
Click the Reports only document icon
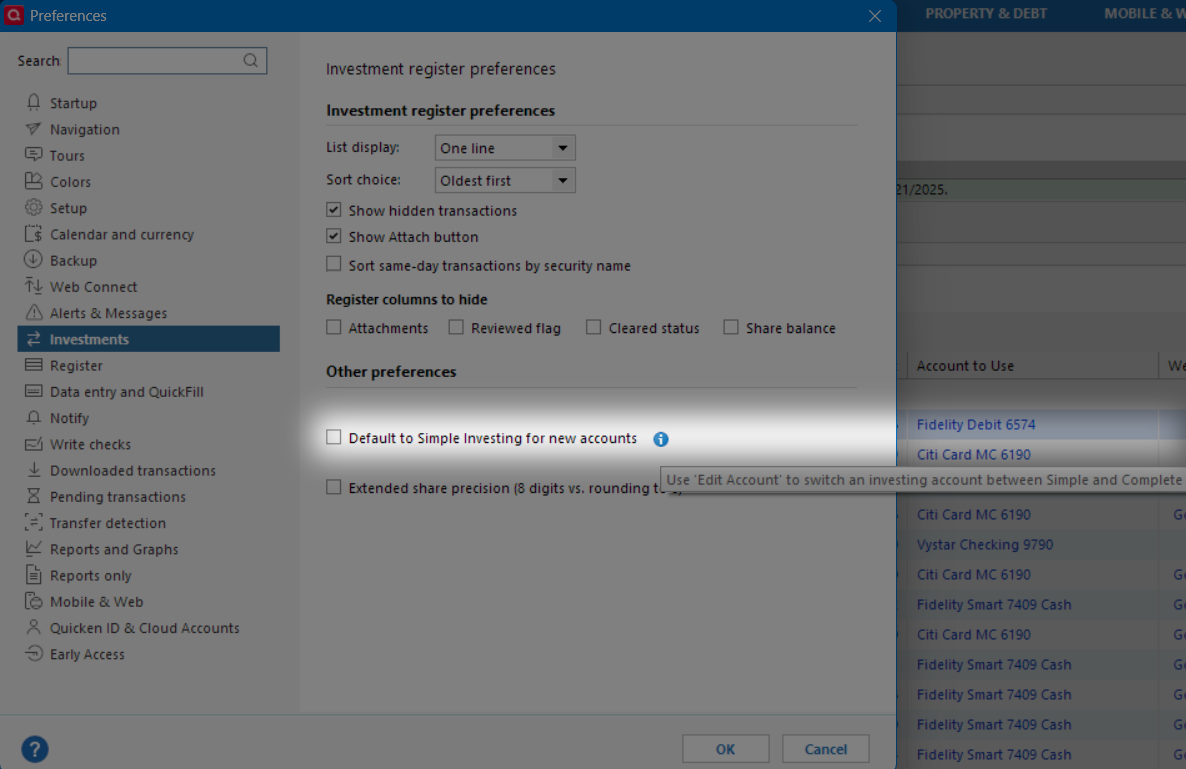tap(33, 575)
